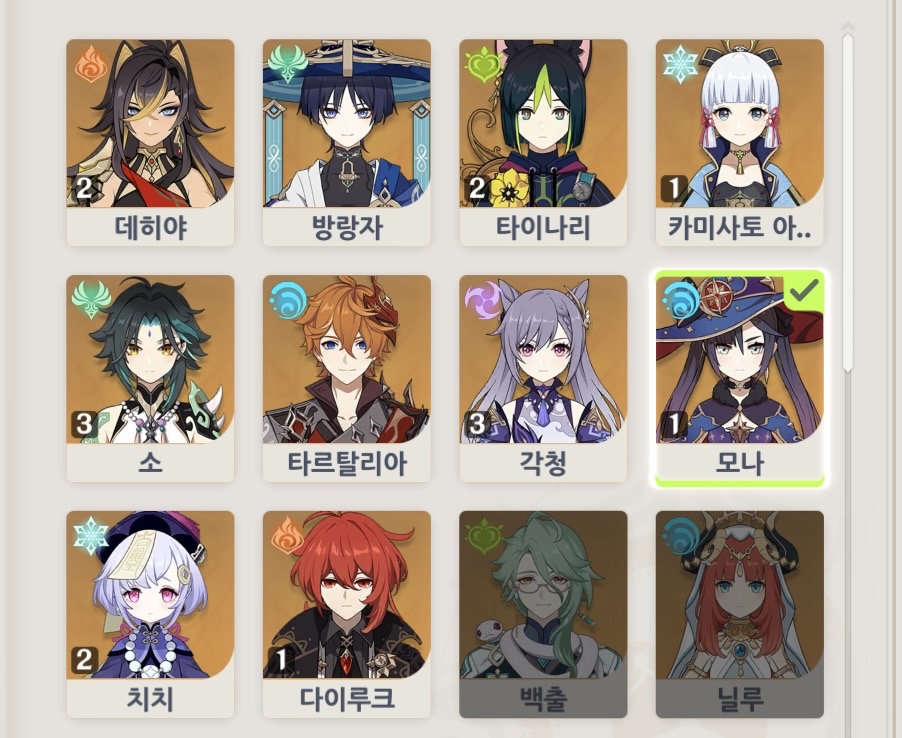Click the Electro element icon on 각청
902x738 pixels.
click(484, 300)
